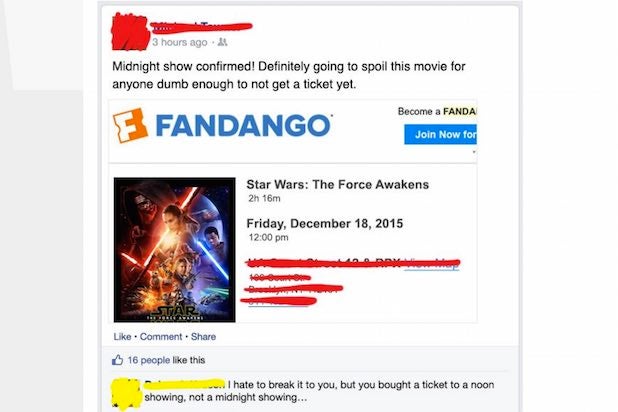618x412 pixels.
Task: Click the FANDANGO blue wordmark
Action: 244,126
